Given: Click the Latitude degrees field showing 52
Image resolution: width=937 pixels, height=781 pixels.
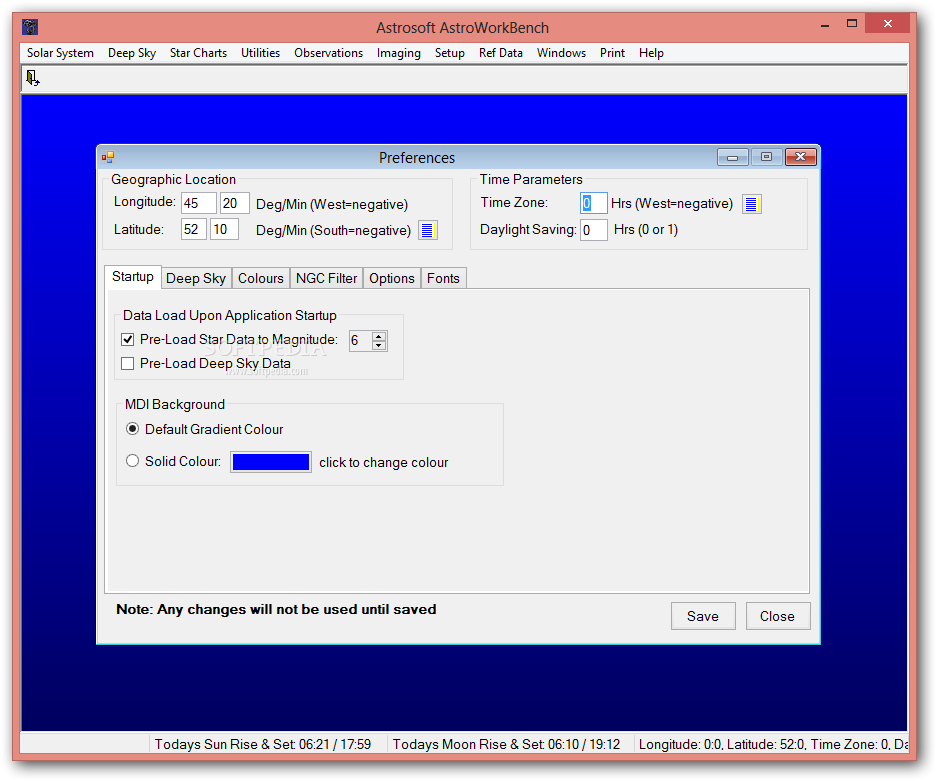Looking at the screenshot, I should [x=194, y=229].
